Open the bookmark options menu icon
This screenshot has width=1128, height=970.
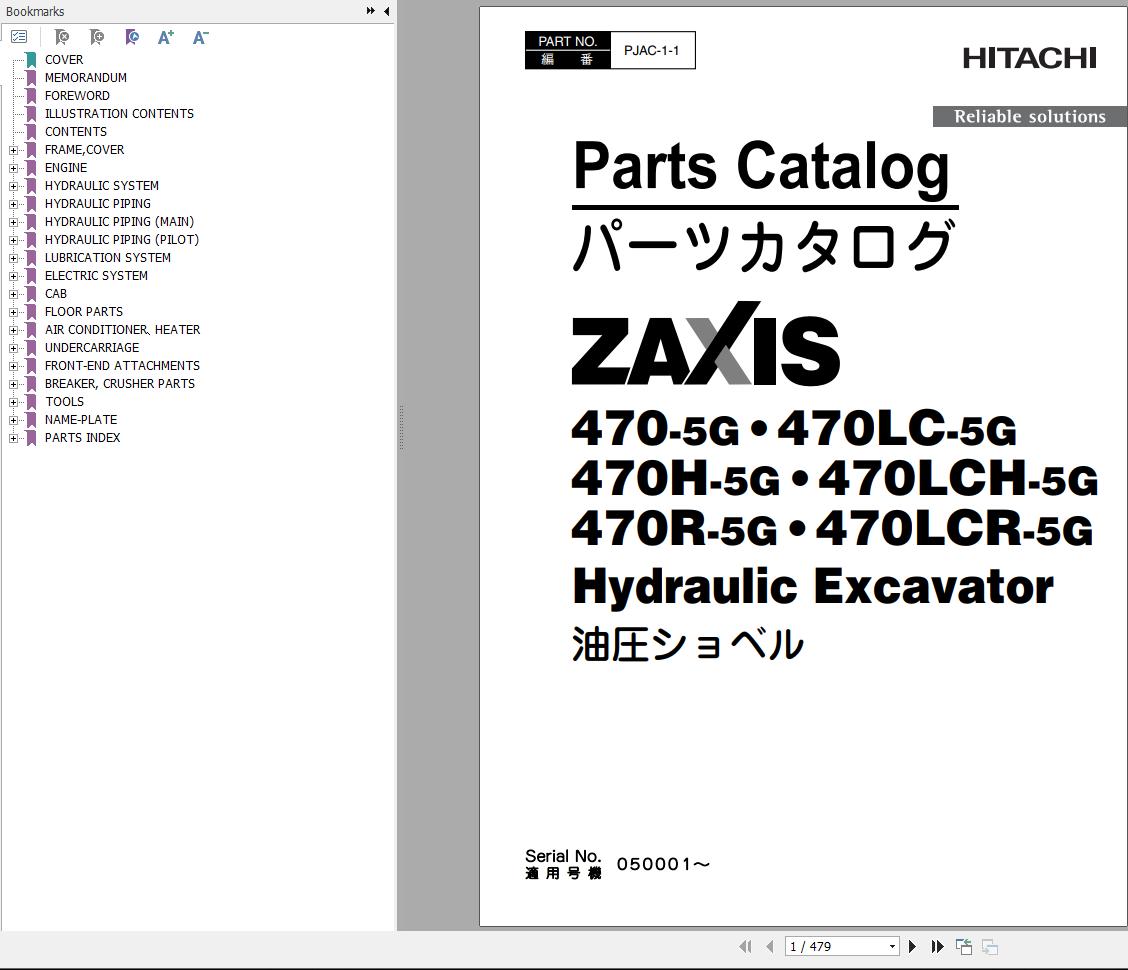click(19, 37)
